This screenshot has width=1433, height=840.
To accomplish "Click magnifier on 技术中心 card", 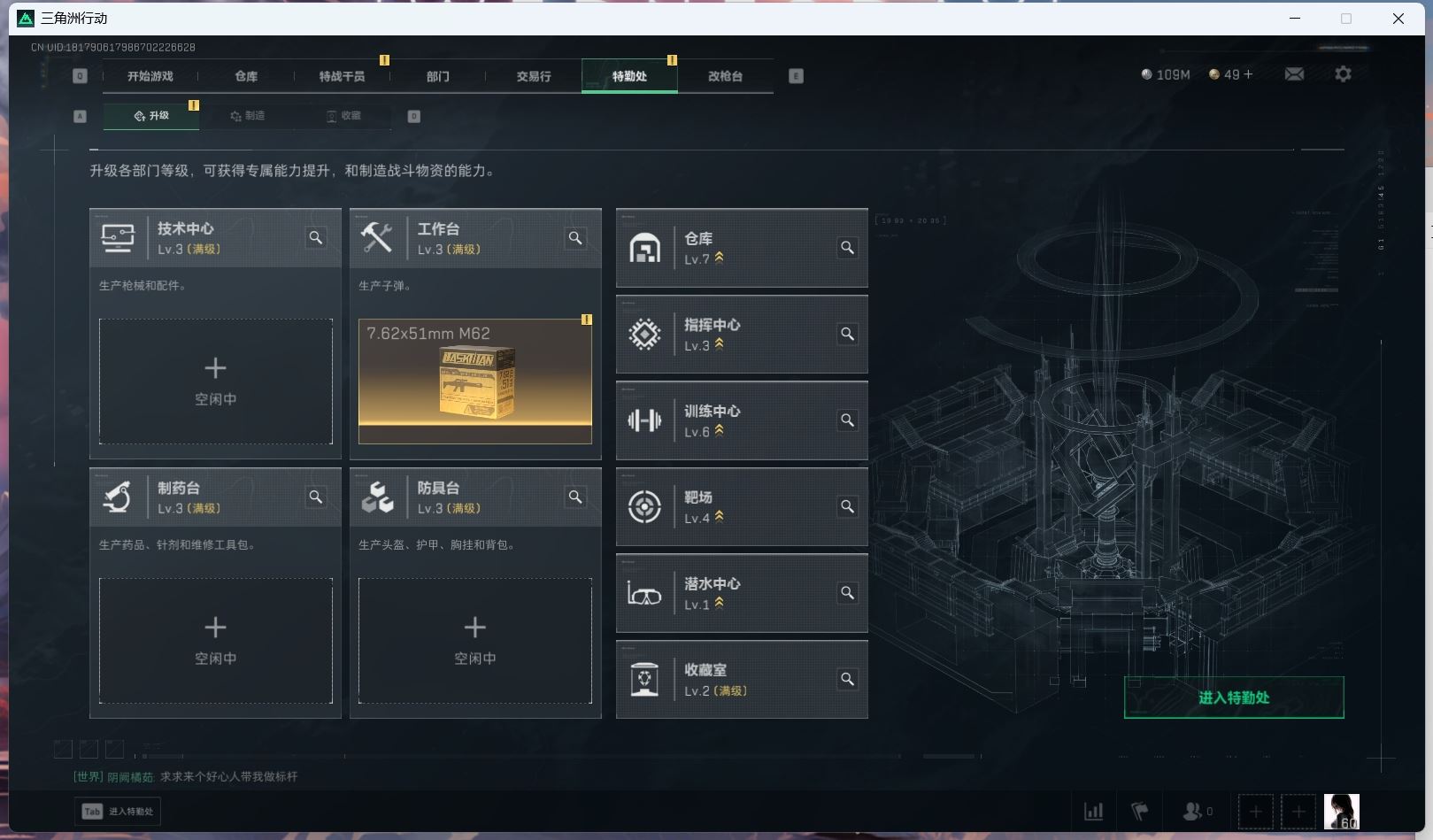I will (x=316, y=237).
